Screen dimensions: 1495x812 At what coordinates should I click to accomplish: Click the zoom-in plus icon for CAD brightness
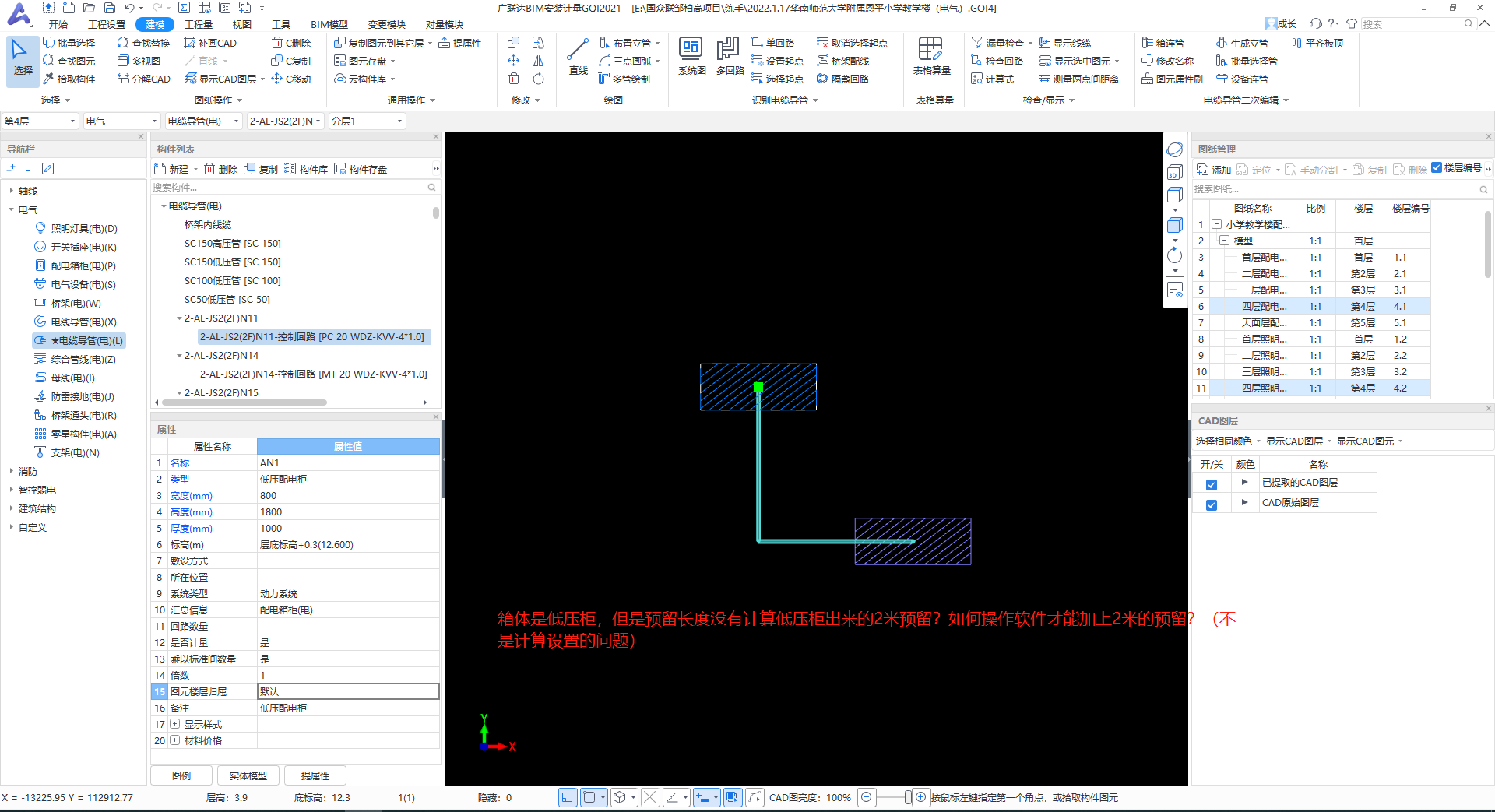[x=921, y=797]
